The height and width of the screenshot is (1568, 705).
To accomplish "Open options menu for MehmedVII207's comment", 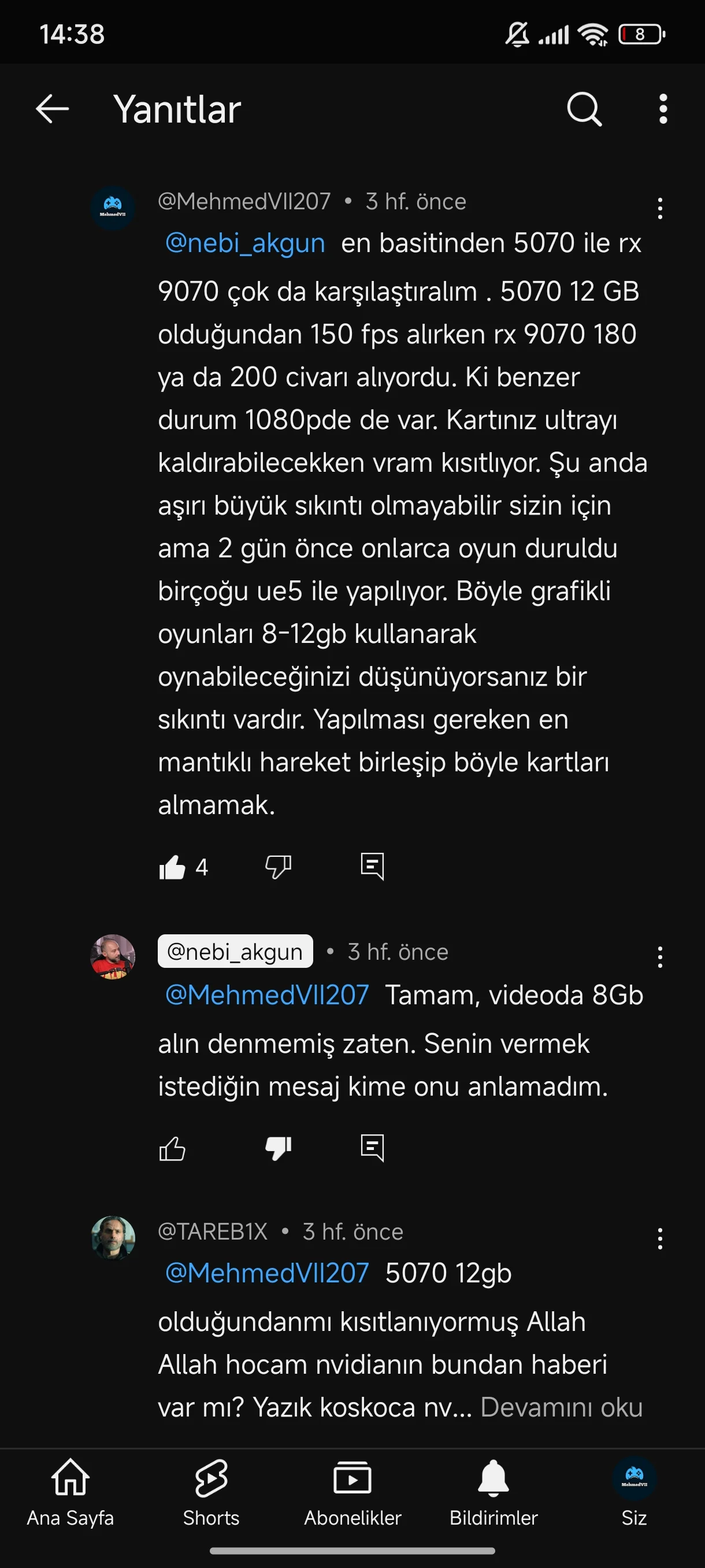I will pos(660,208).
